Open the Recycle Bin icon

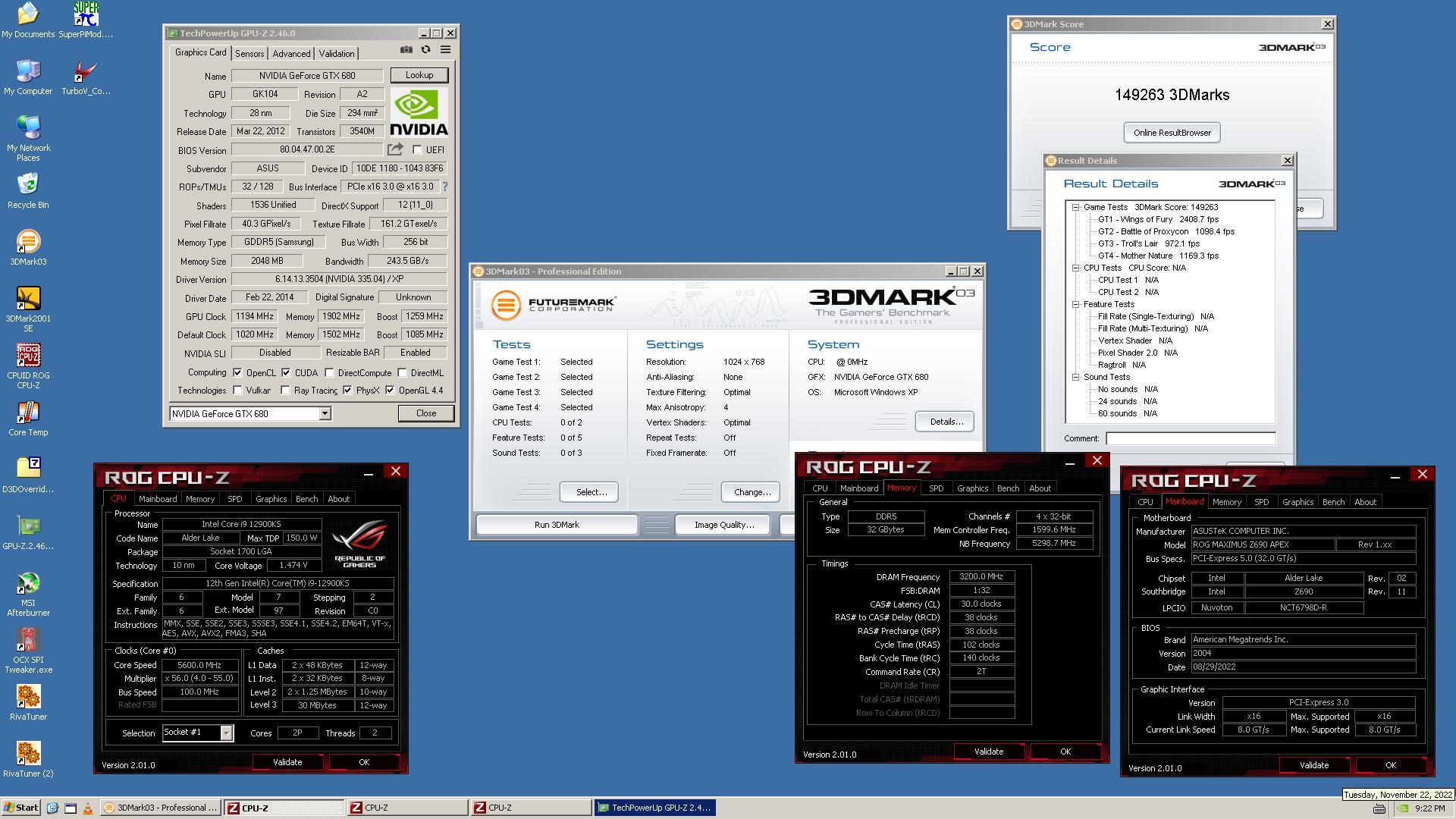pos(28,190)
